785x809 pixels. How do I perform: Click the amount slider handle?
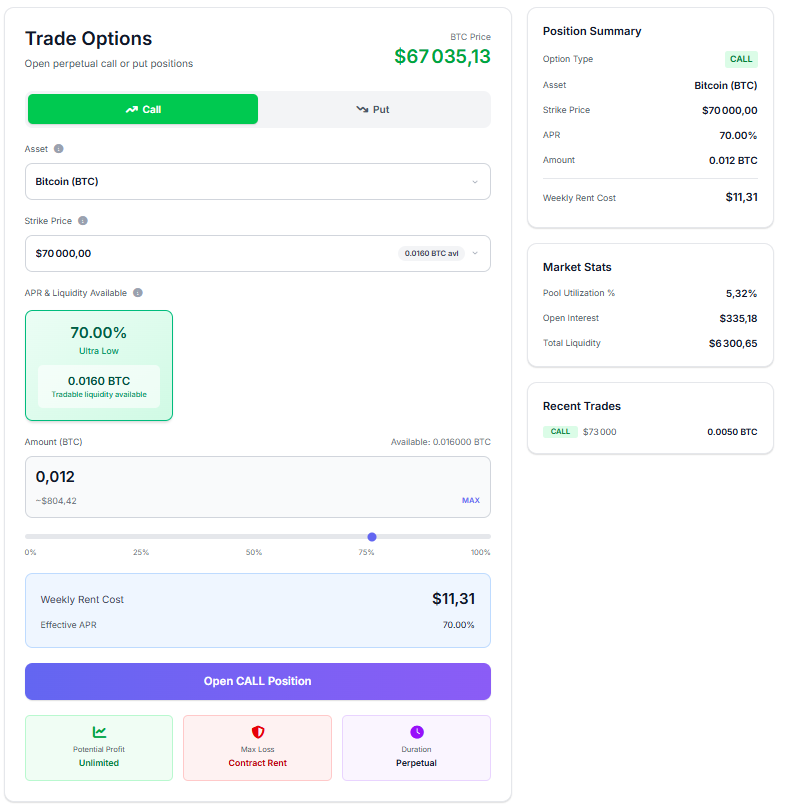(x=372, y=537)
